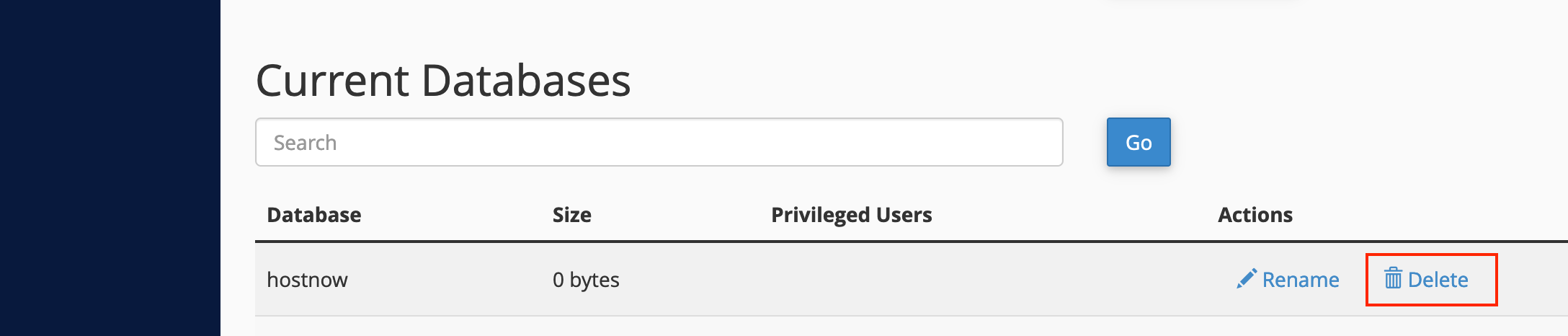Viewport: 1568px width, 336px height.
Task: Click the trash can icon for hostnow
Action: 1394,278
